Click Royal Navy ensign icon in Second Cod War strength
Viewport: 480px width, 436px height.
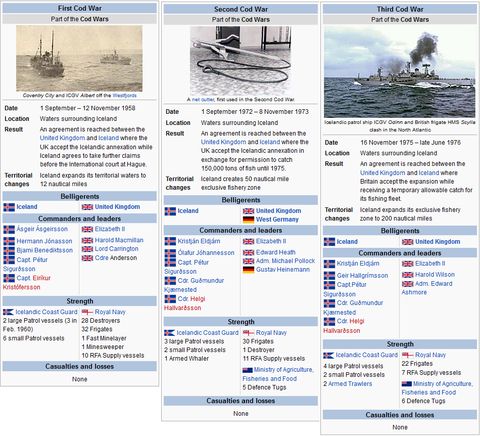[x=248, y=333]
